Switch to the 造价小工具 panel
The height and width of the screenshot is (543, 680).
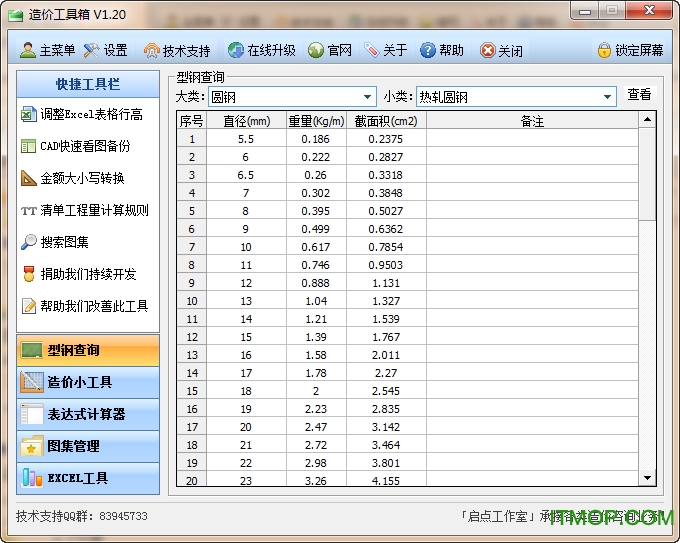pos(88,382)
